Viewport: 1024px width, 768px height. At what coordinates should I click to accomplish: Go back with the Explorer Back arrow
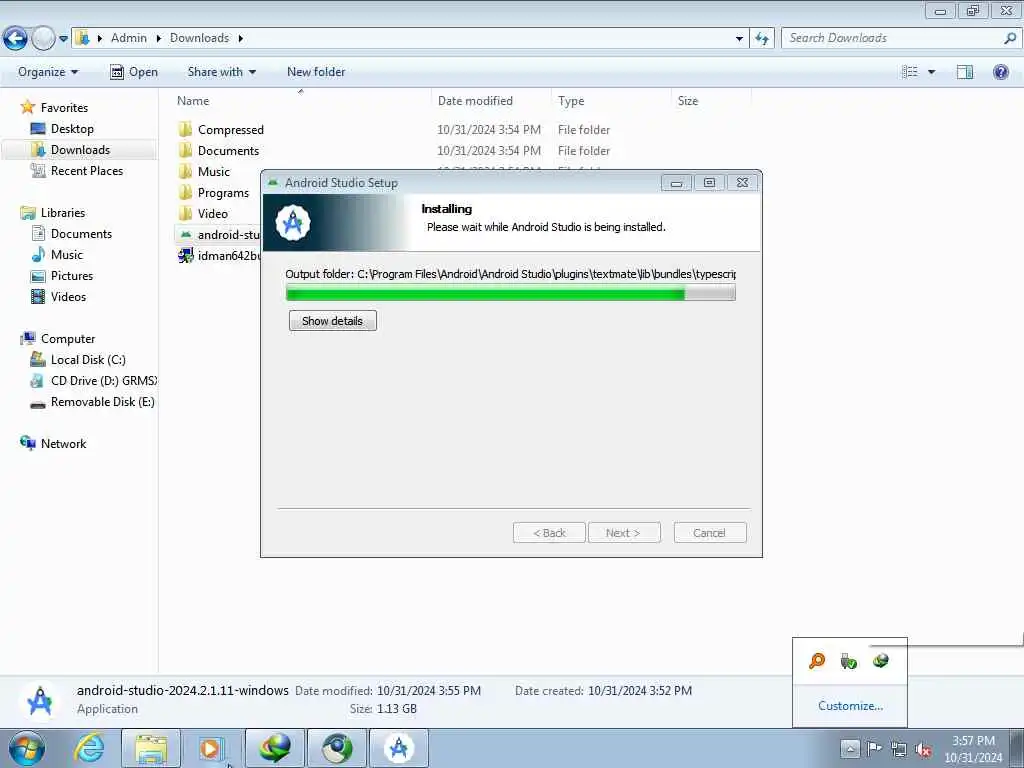coord(15,39)
